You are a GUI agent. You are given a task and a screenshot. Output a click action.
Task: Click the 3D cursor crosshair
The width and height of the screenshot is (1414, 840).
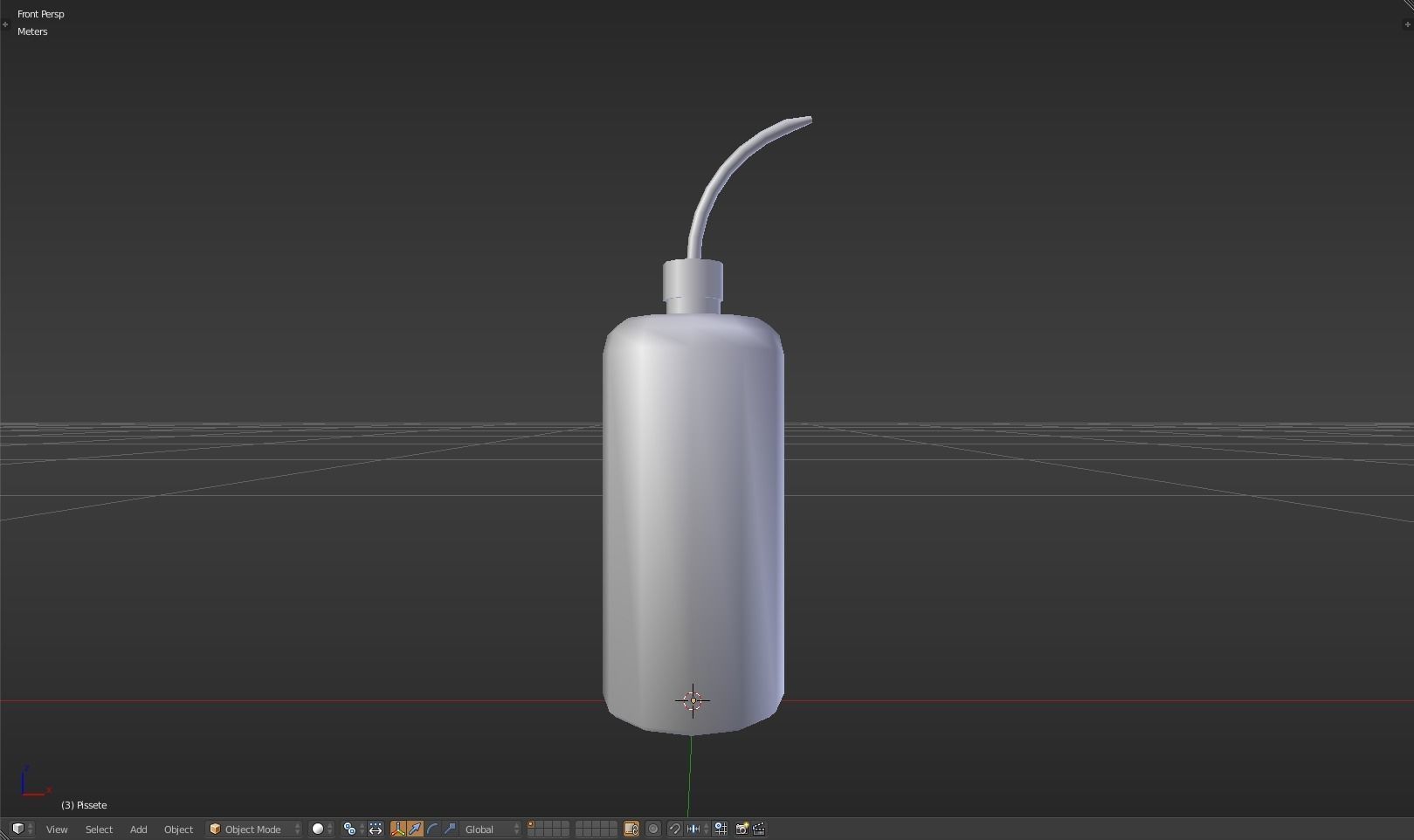tap(693, 700)
